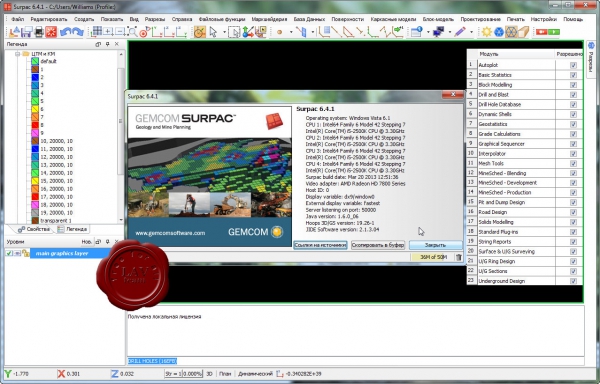
Task: Open dropdown beside blue plane tool
Action: 313,32
